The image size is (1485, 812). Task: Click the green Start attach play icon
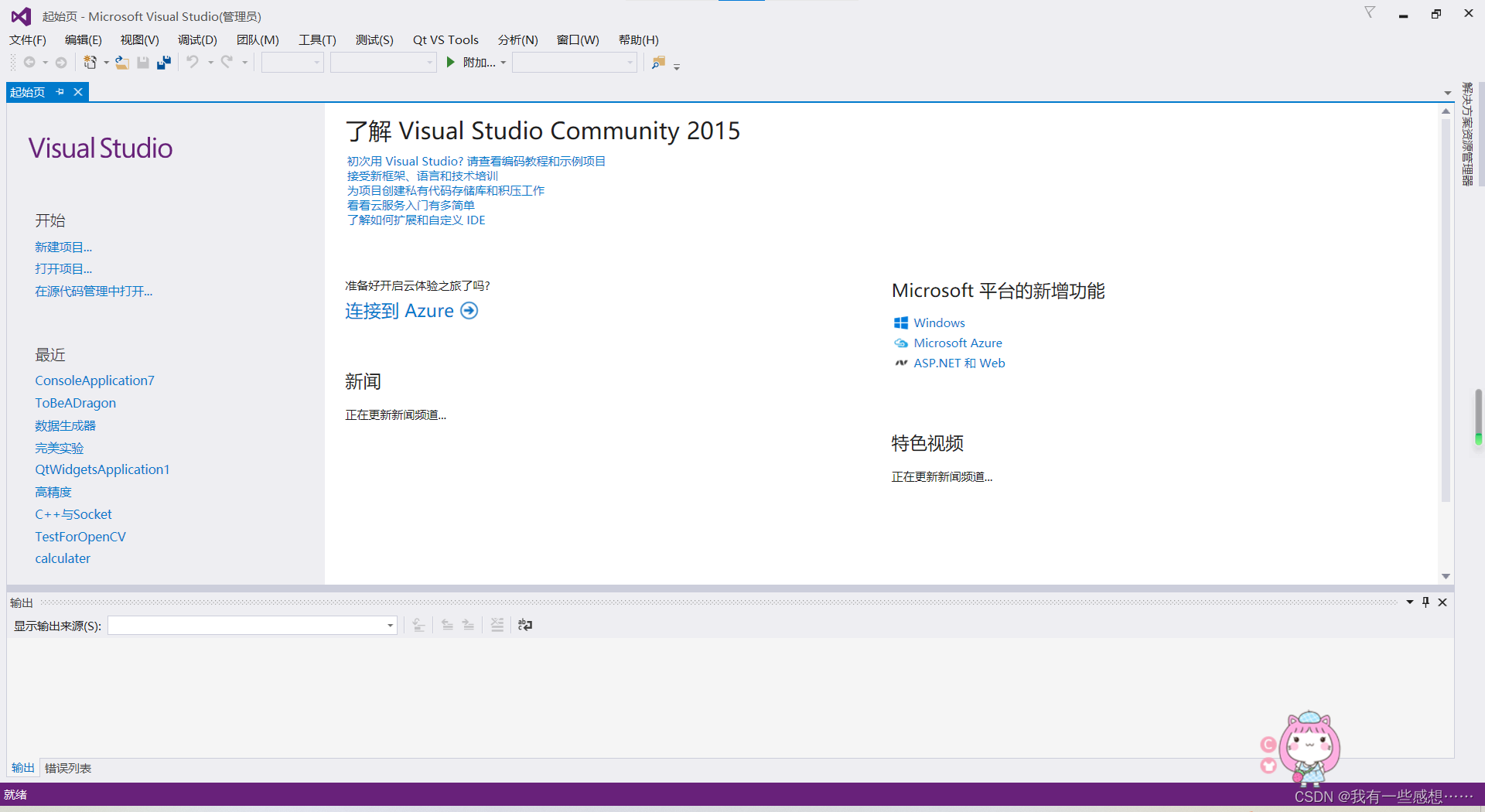click(x=451, y=62)
